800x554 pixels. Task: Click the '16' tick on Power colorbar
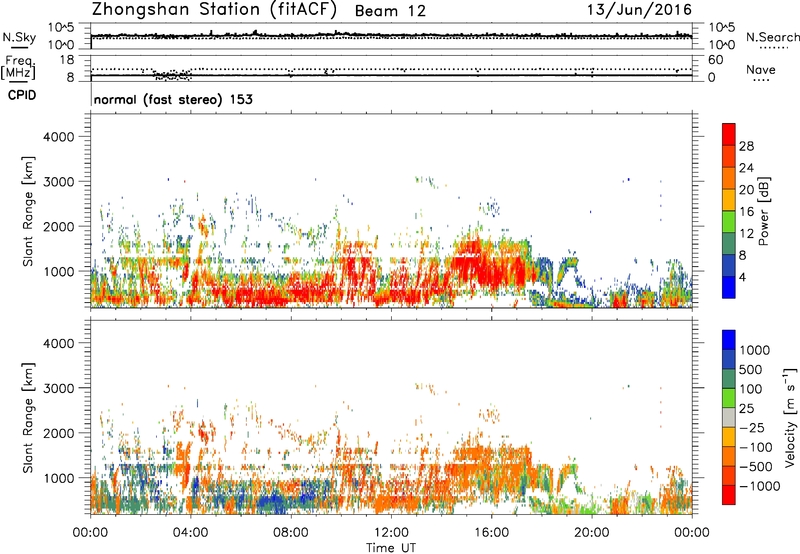point(746,212)
